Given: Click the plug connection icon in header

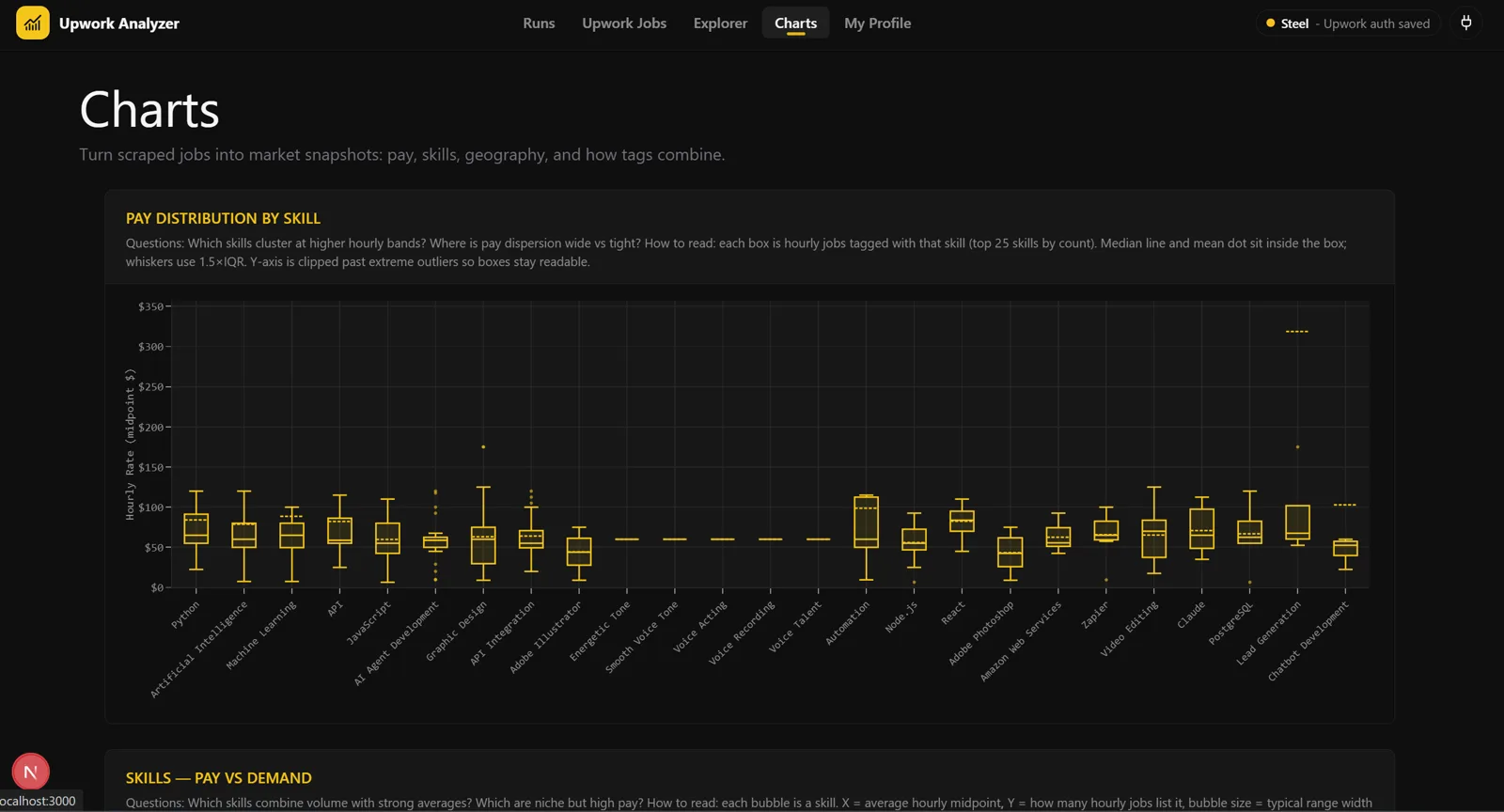Looking at the screenshot, I should pyautogui.click(x=1466, y=23).
